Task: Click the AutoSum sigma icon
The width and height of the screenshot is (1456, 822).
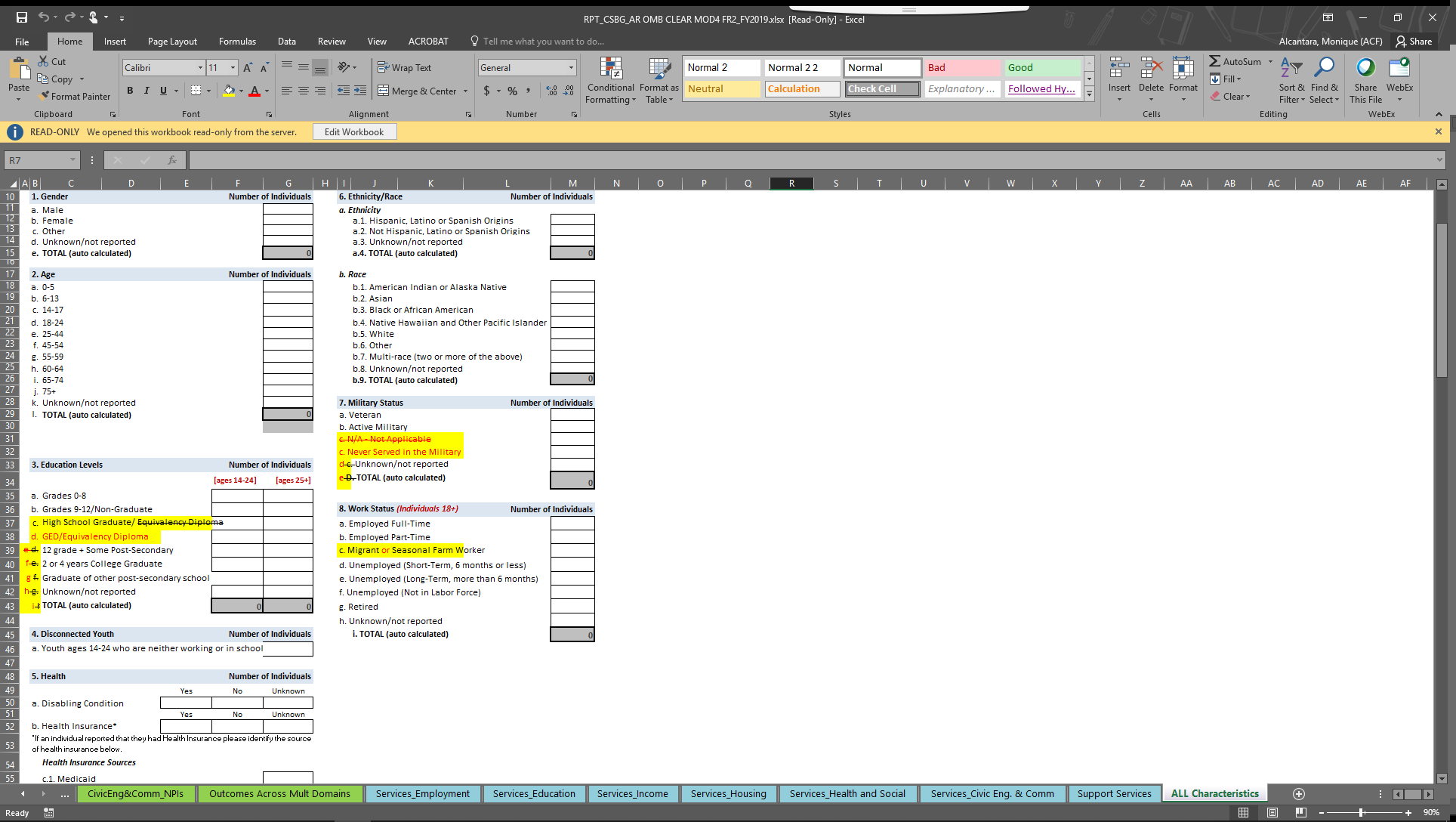Action: 1214,61
